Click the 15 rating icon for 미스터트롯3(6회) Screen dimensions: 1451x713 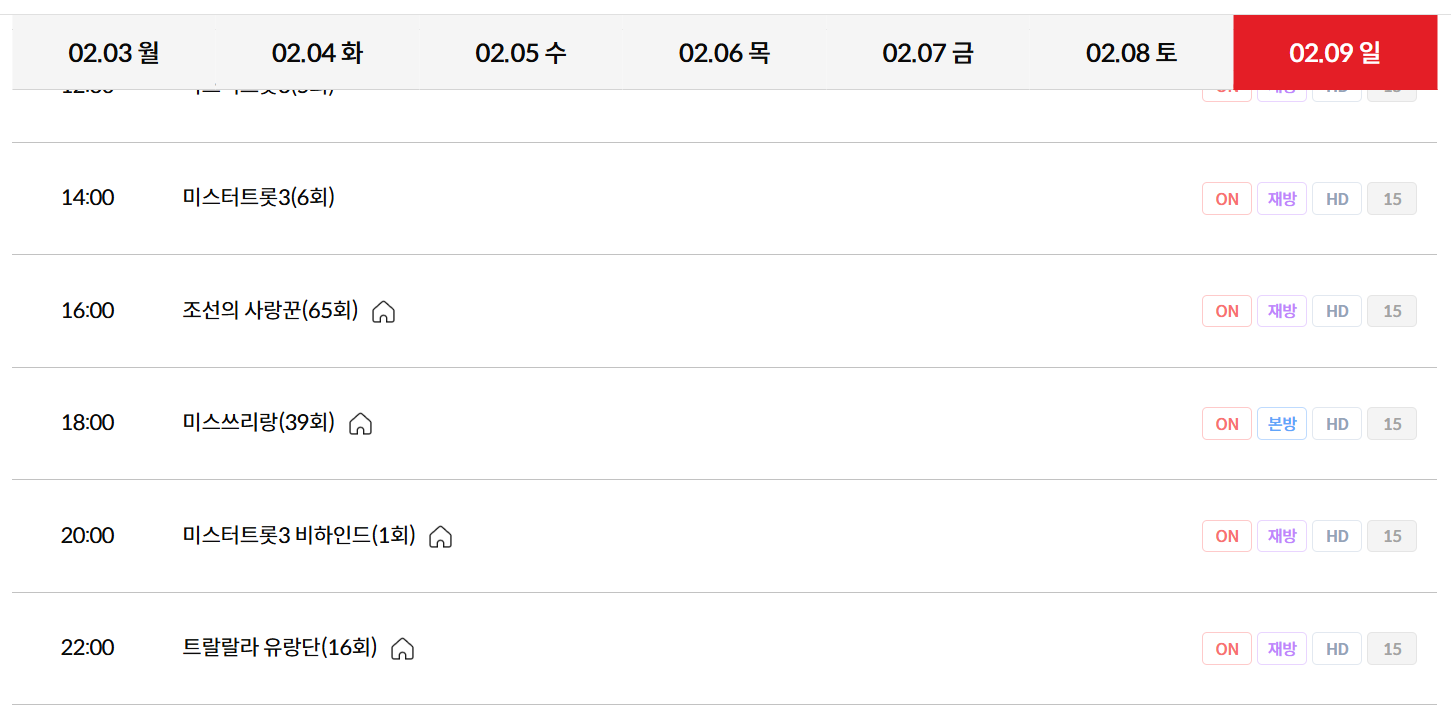coord(1391,198)
